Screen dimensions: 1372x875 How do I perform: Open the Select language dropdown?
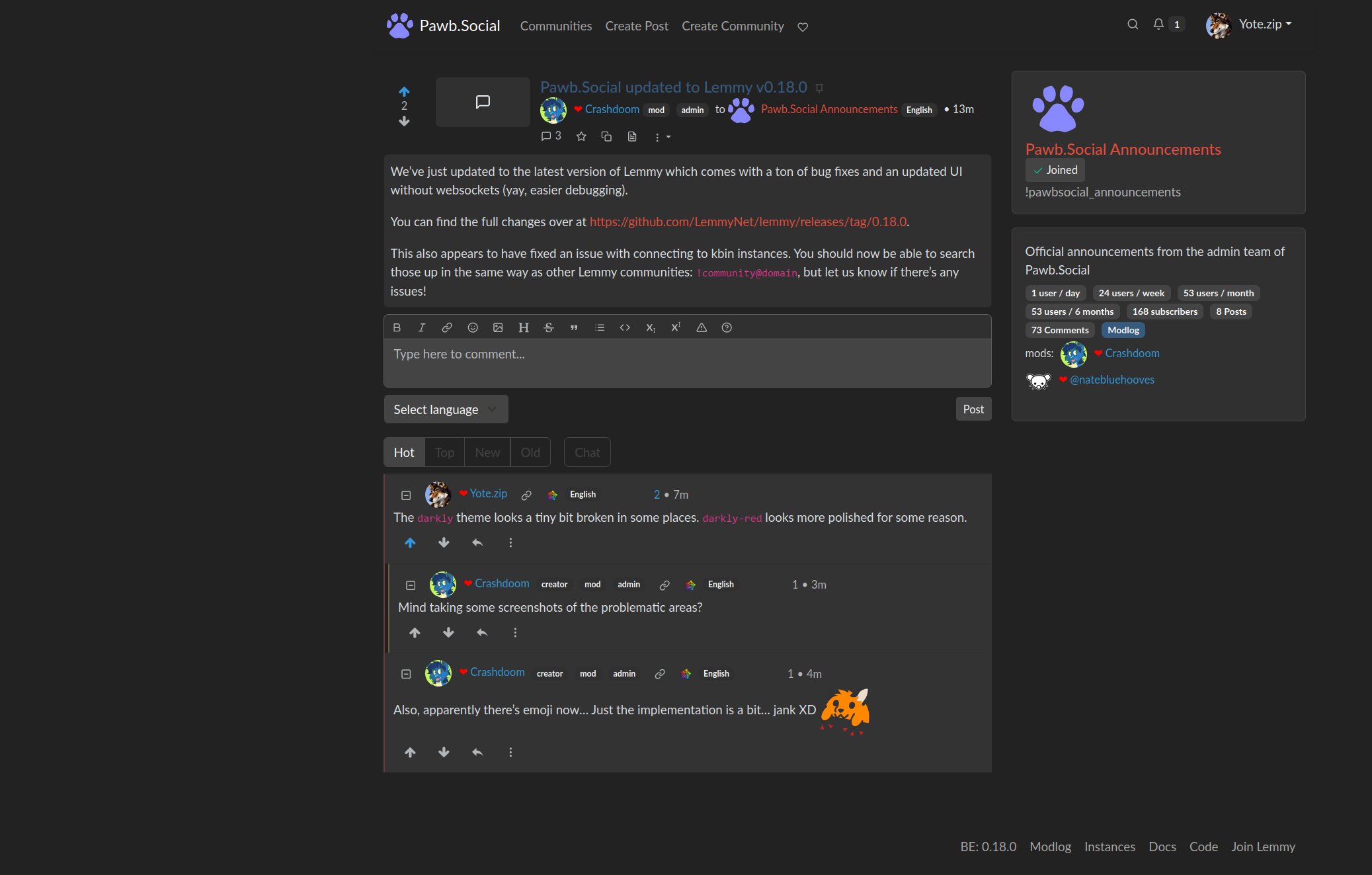point(446,409)
